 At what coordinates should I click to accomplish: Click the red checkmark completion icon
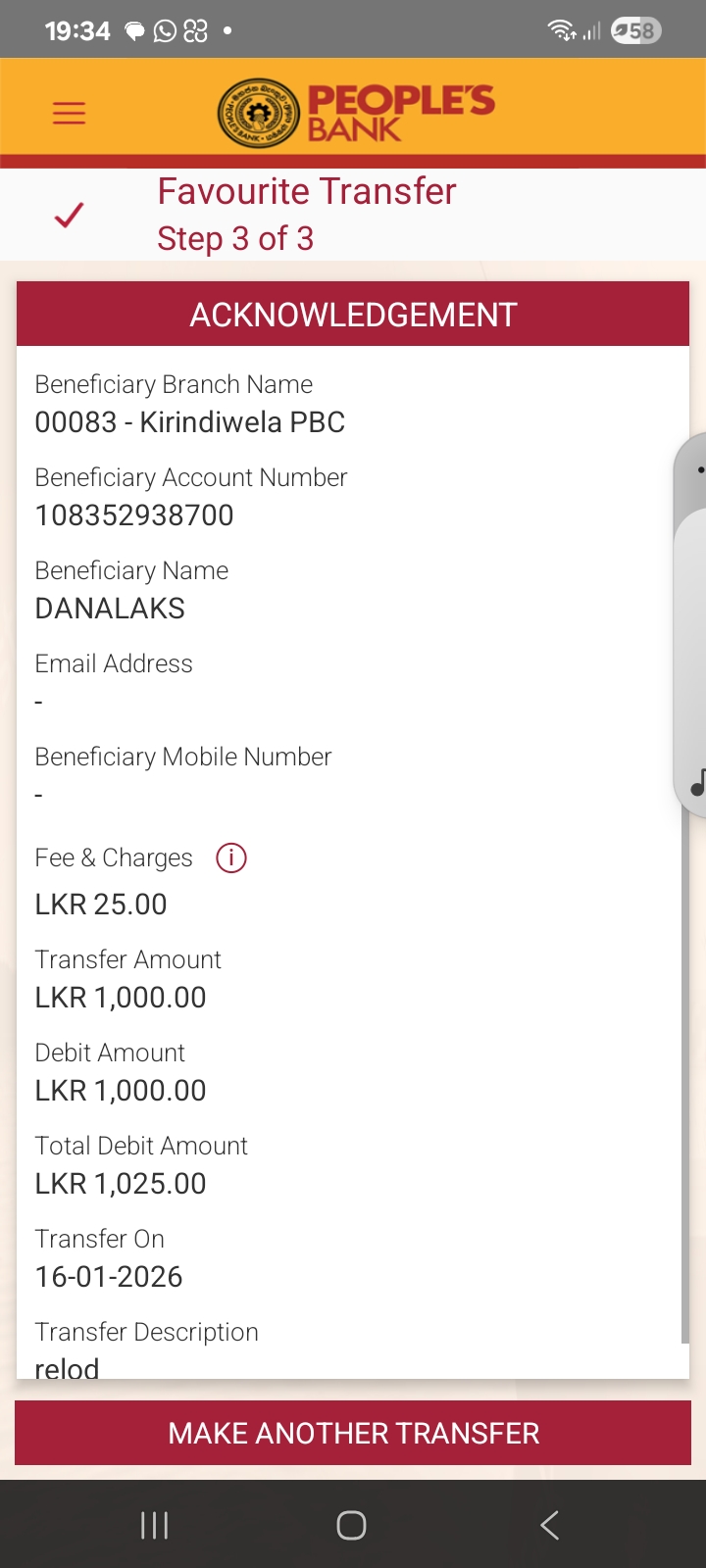point(69,215)
